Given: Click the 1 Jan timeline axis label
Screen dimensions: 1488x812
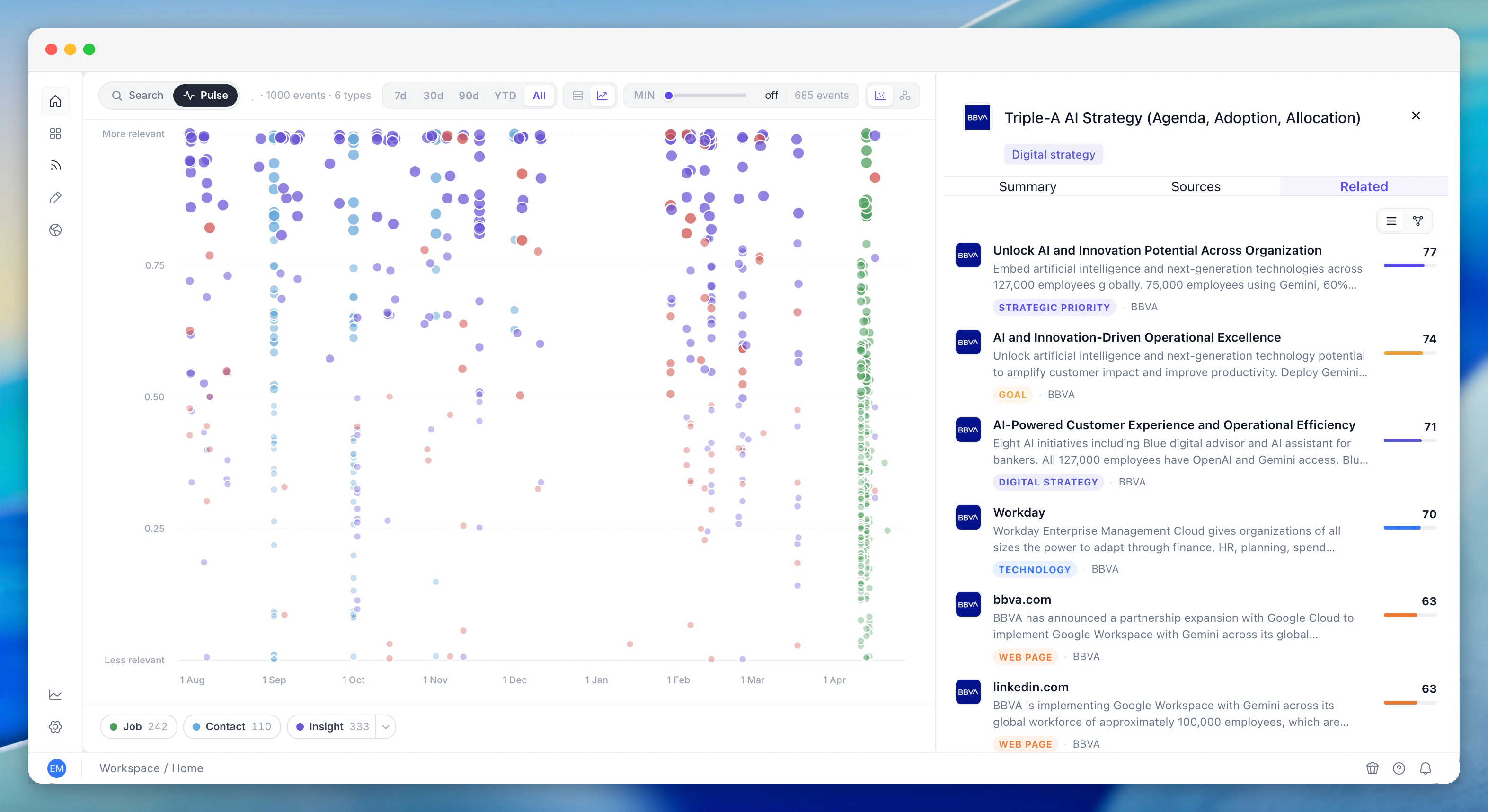Looking at the screenshot, I should (x=596, y=680).
